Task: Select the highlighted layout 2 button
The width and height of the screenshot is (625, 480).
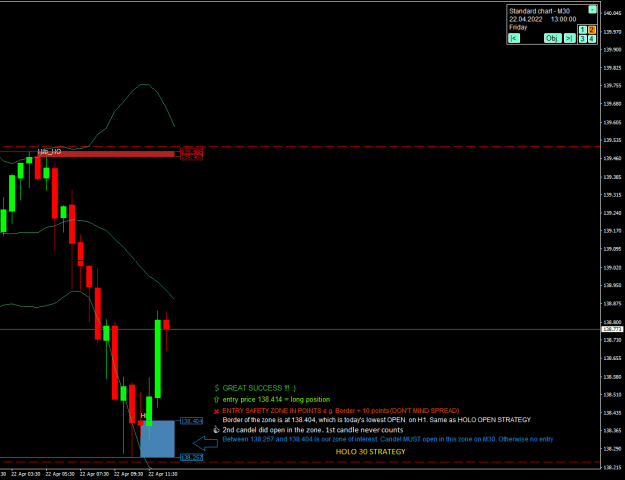Action: point(592,30)
